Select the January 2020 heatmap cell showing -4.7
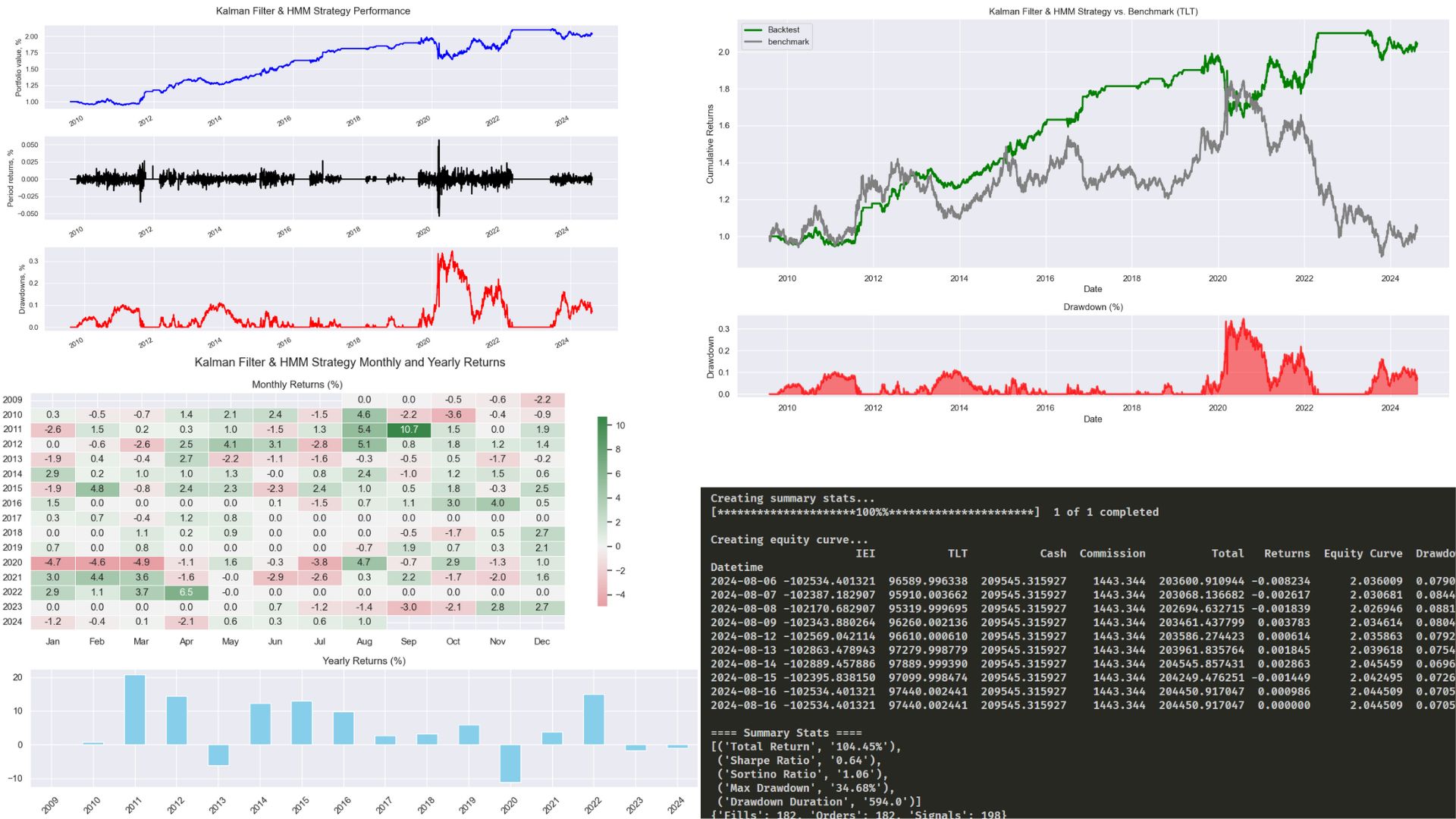This screenshot has width=1456, height=819. (53, 563)
